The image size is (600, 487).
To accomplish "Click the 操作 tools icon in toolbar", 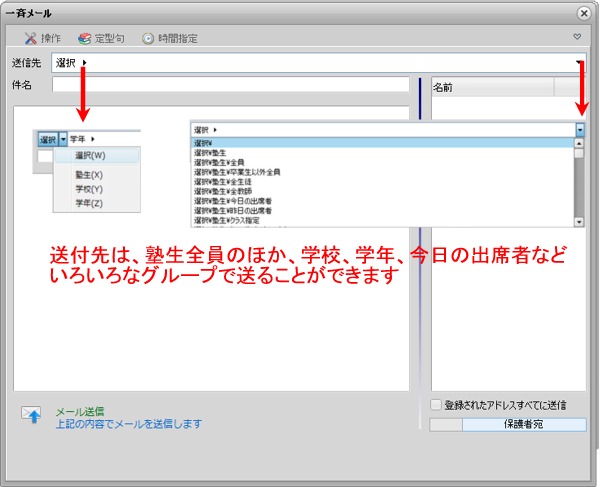I will click(43, 38).
